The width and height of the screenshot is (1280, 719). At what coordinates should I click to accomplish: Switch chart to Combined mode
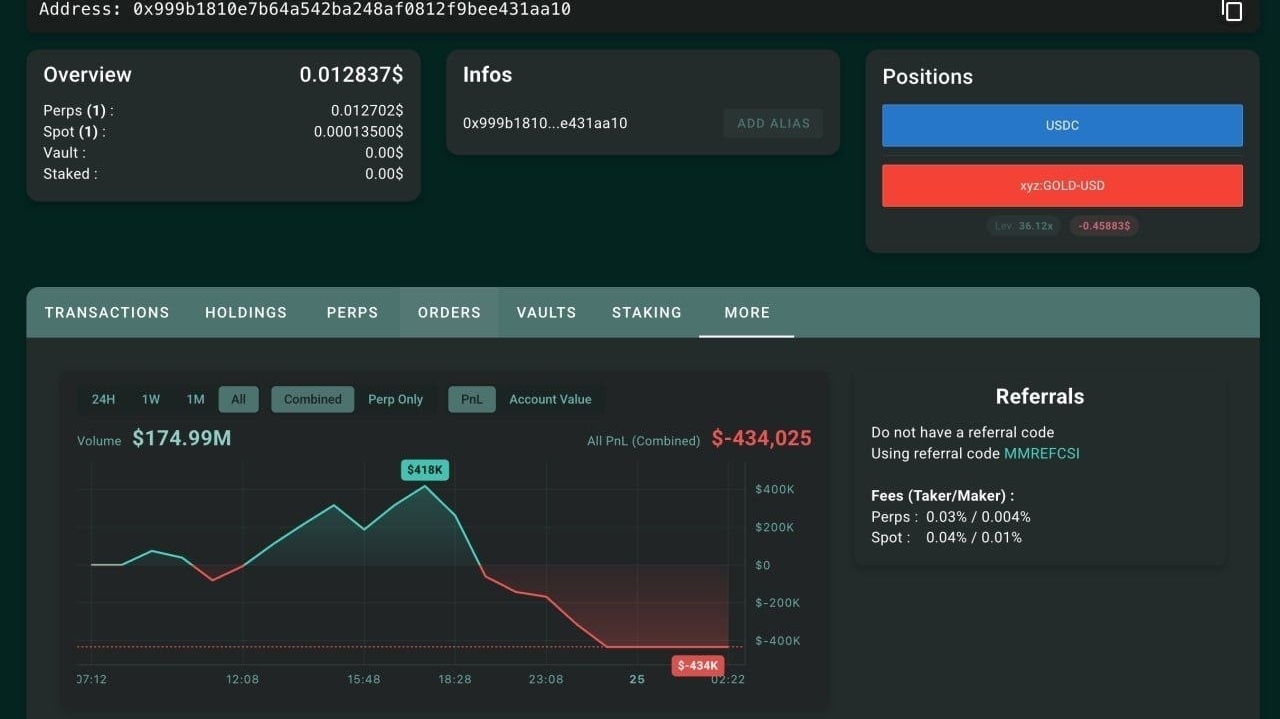(312, 399)
